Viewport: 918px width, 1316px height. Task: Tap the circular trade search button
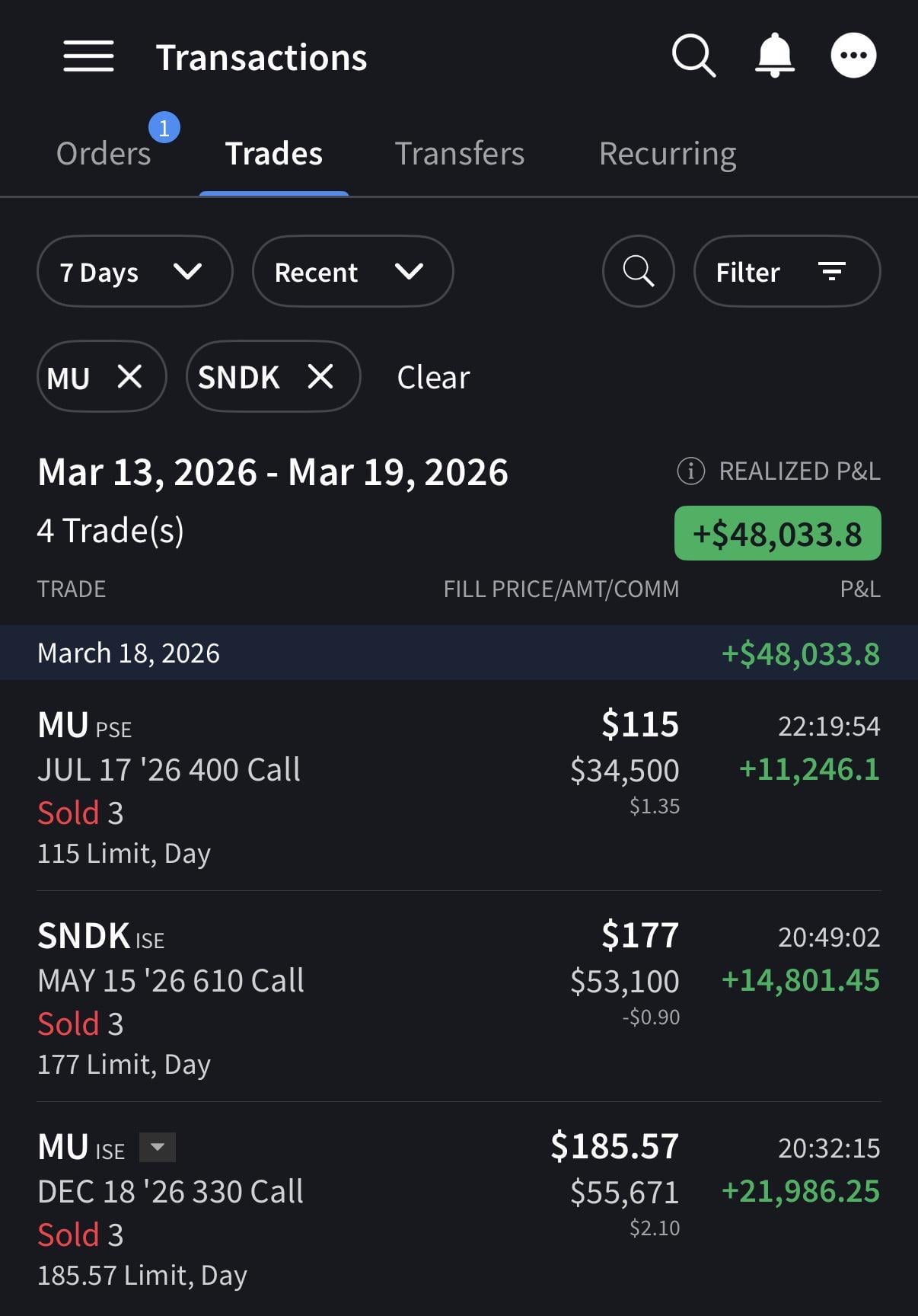[x=638, y=271]
